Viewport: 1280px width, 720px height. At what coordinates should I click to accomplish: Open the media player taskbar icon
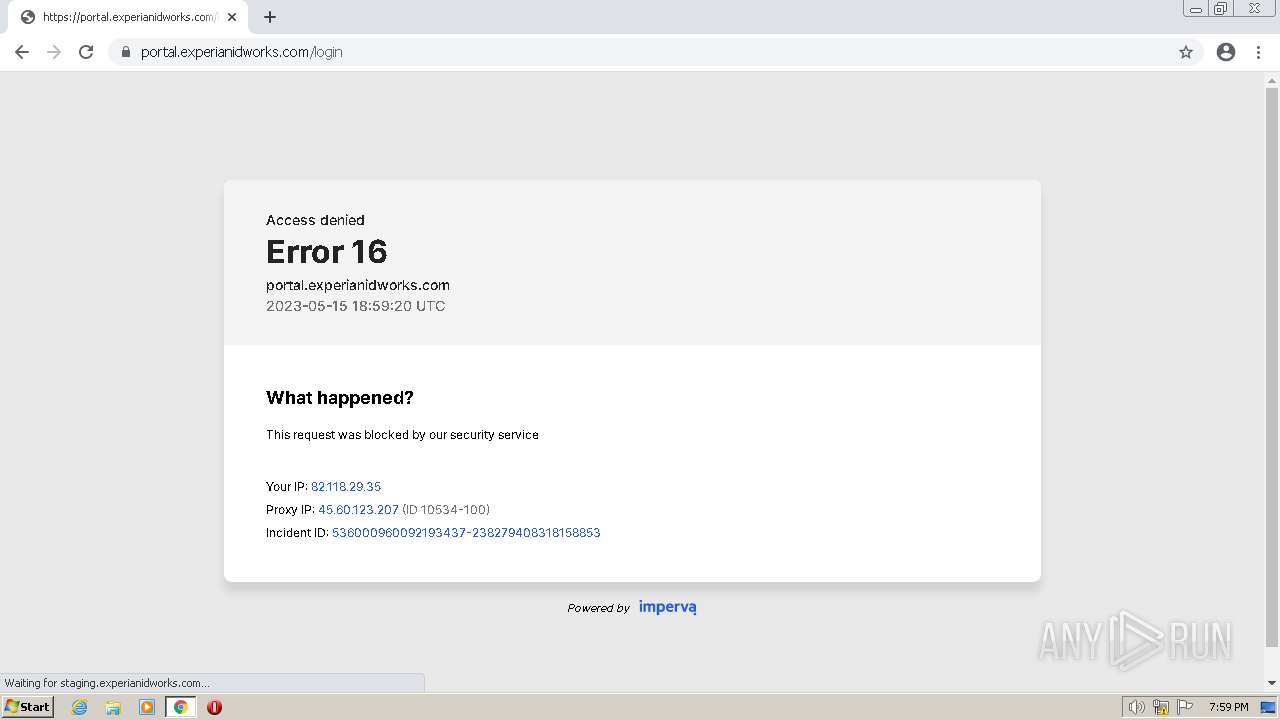tap(147, 707)
